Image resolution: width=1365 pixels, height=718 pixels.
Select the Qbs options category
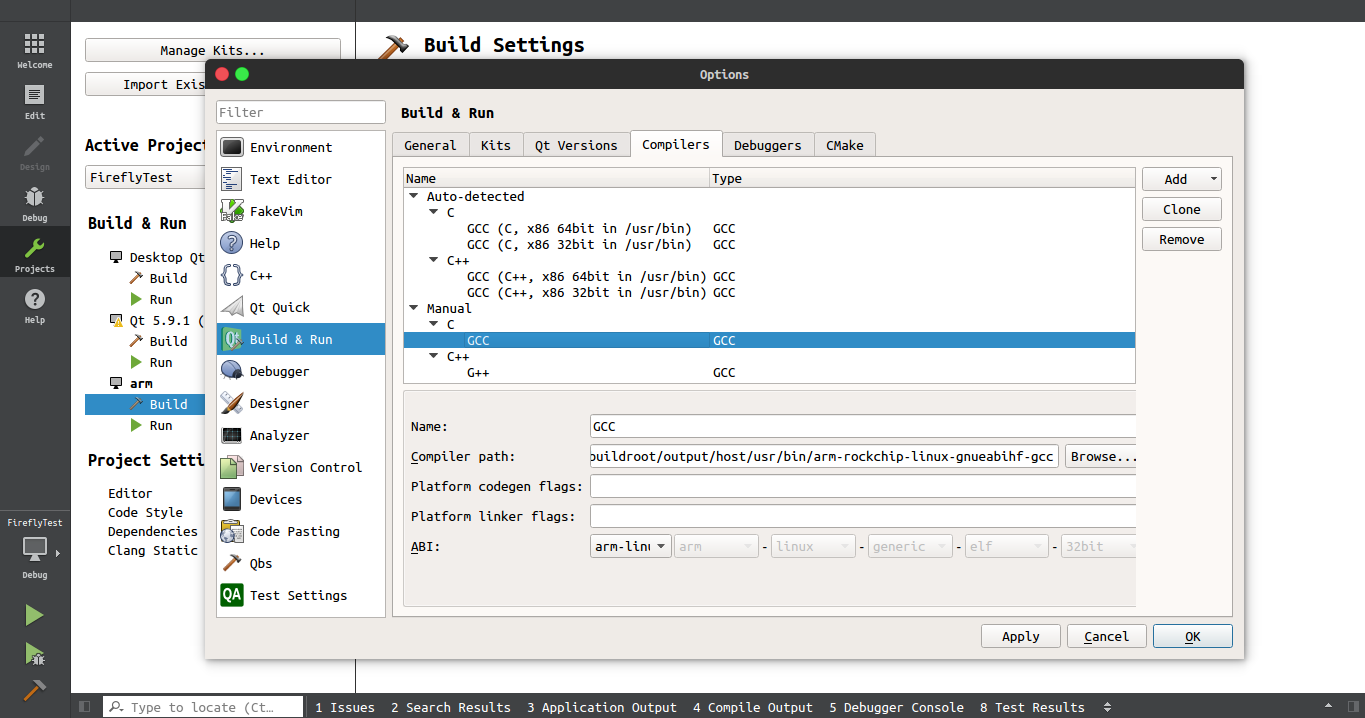click(x=301, y=563)
